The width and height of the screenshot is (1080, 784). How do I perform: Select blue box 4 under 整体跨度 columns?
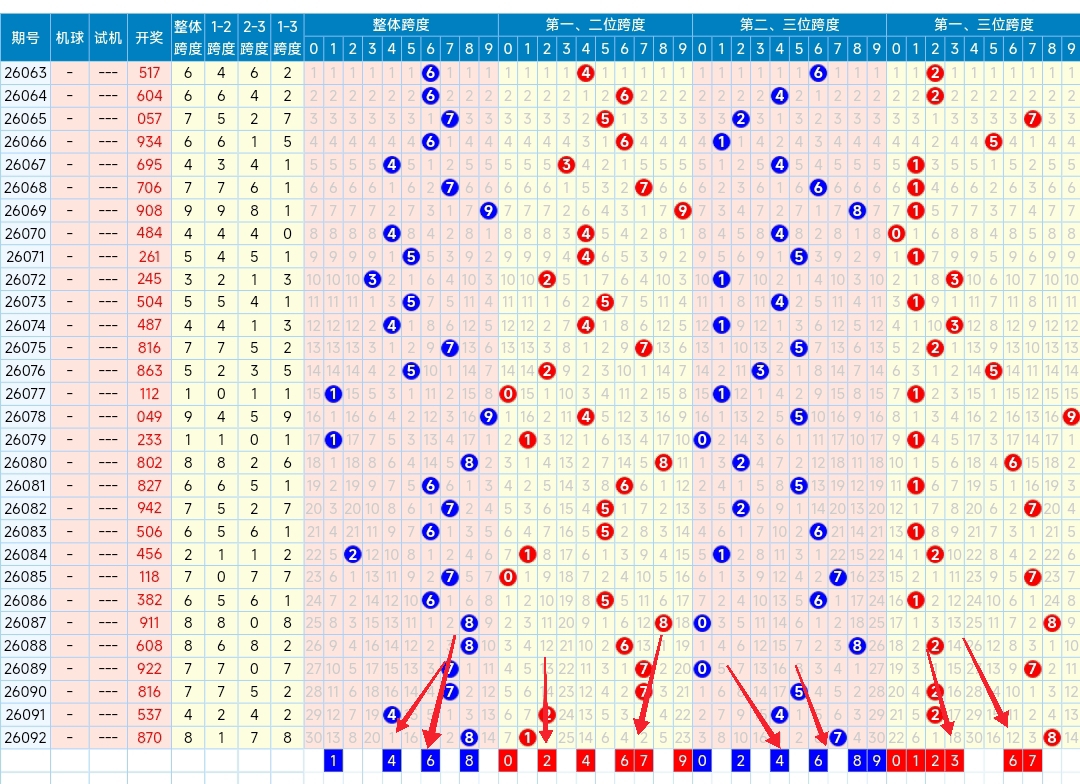click(391, 761)
